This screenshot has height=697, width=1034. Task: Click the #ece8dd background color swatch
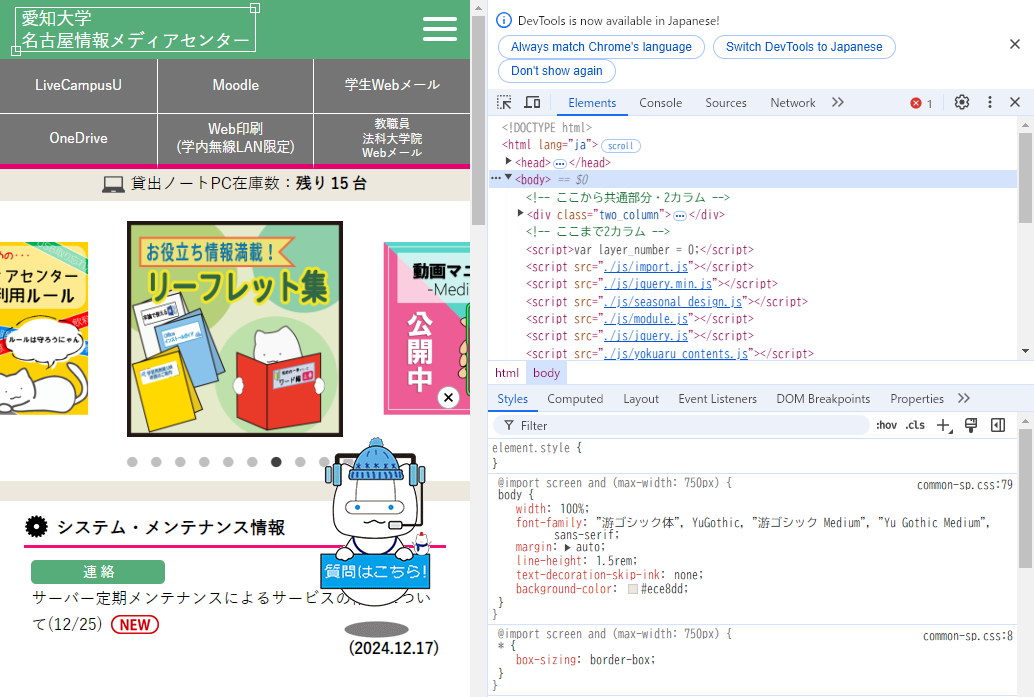(x=633, y=590)
